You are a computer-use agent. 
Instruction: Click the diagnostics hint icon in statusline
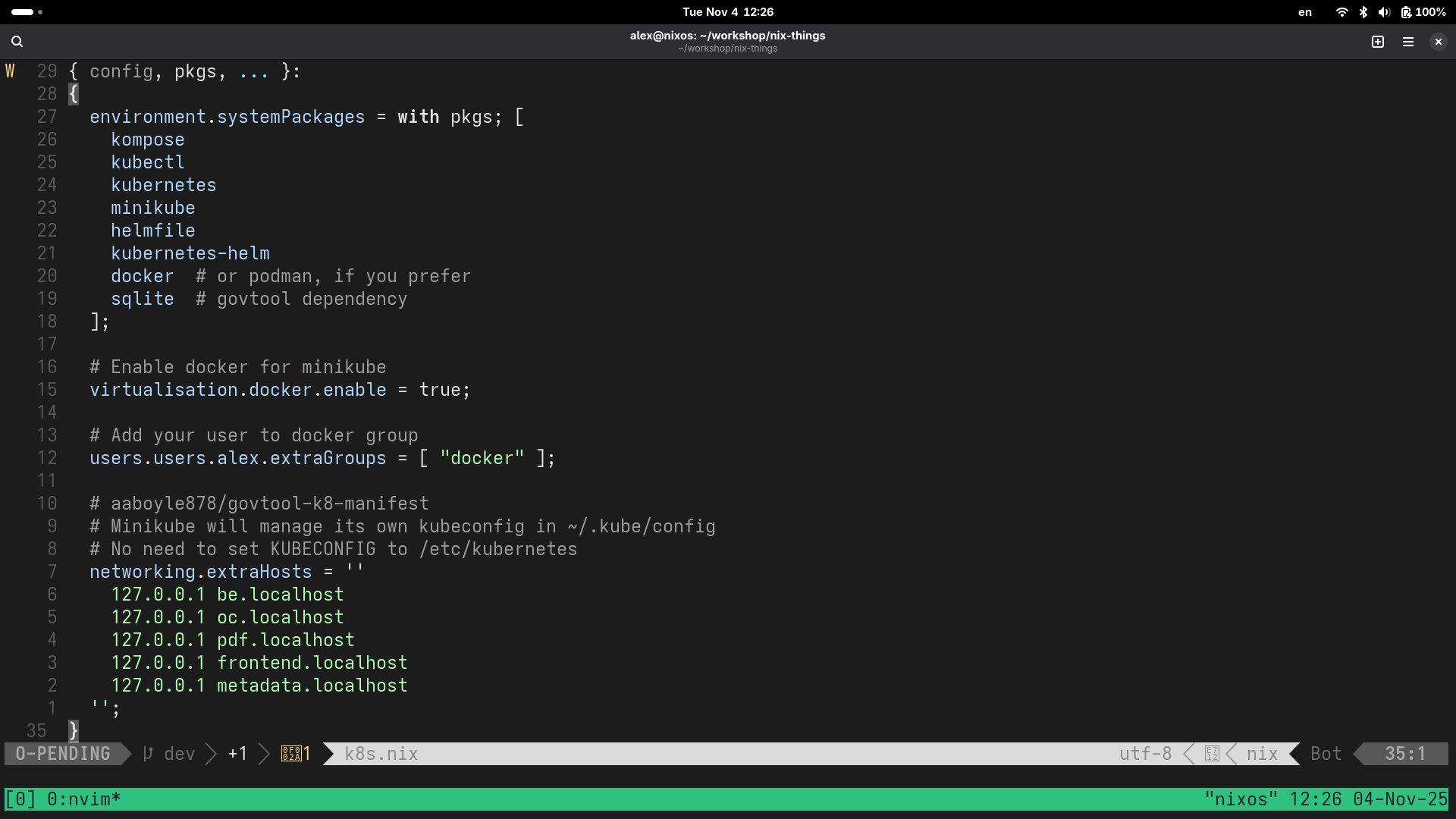(291, 754)
